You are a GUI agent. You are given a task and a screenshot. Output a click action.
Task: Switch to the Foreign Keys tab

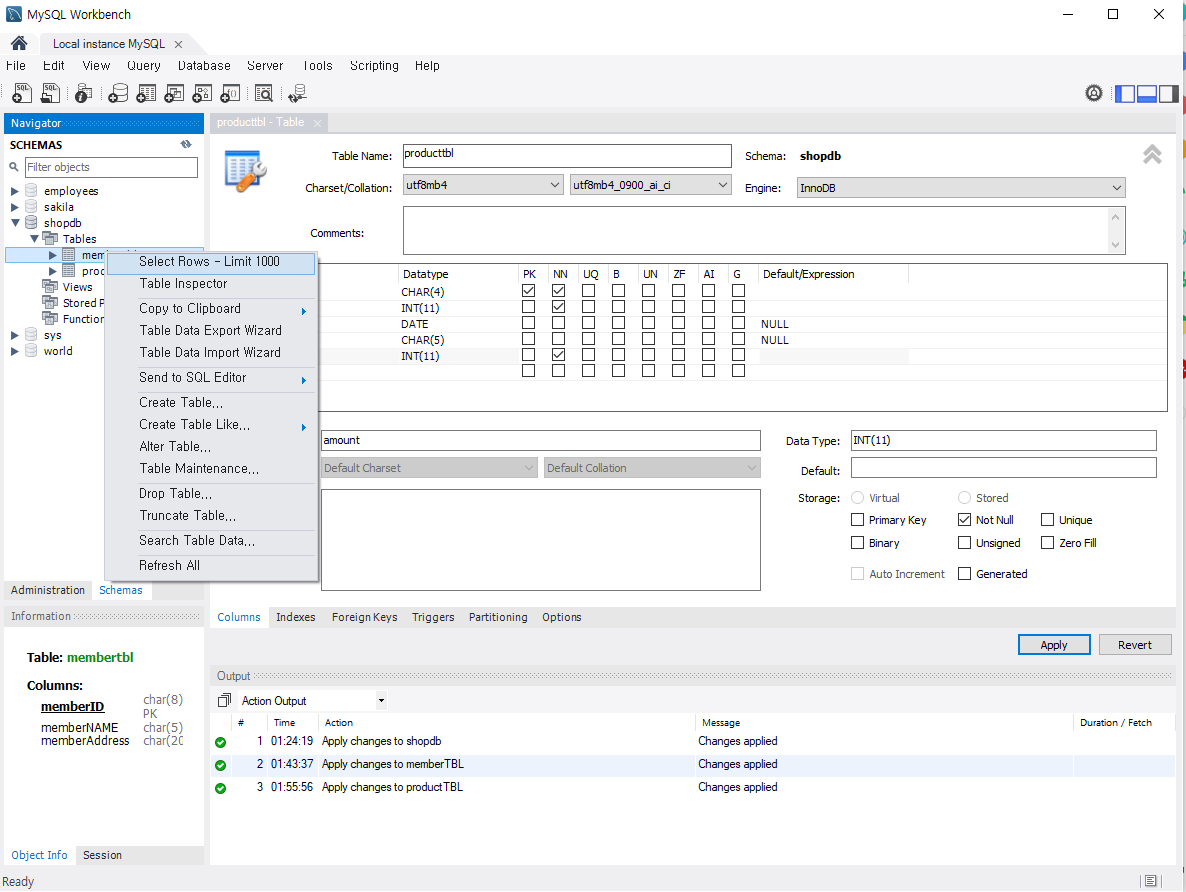(x=365, y=617)
